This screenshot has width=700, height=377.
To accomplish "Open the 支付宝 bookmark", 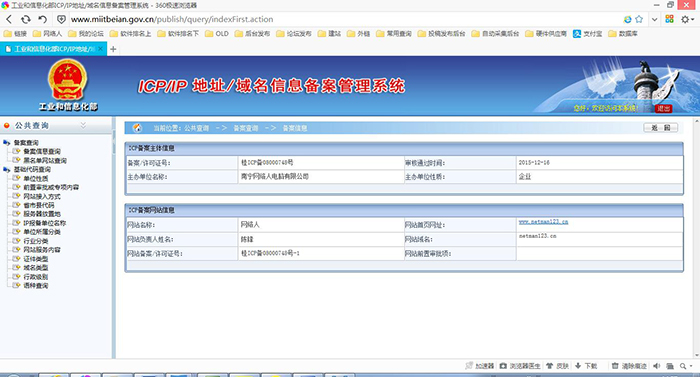I will (x=588, y=34).
